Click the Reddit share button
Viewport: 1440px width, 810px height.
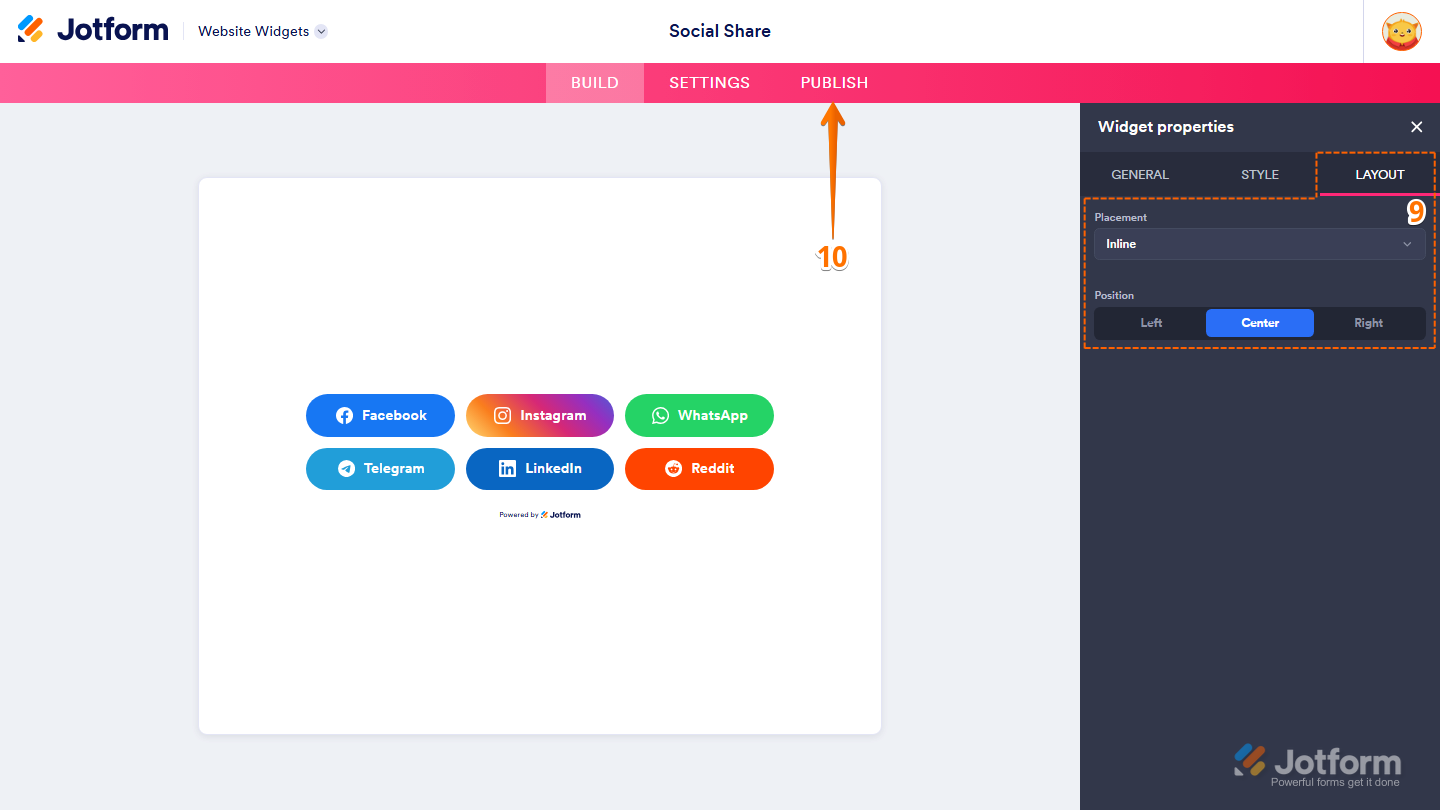699,468
